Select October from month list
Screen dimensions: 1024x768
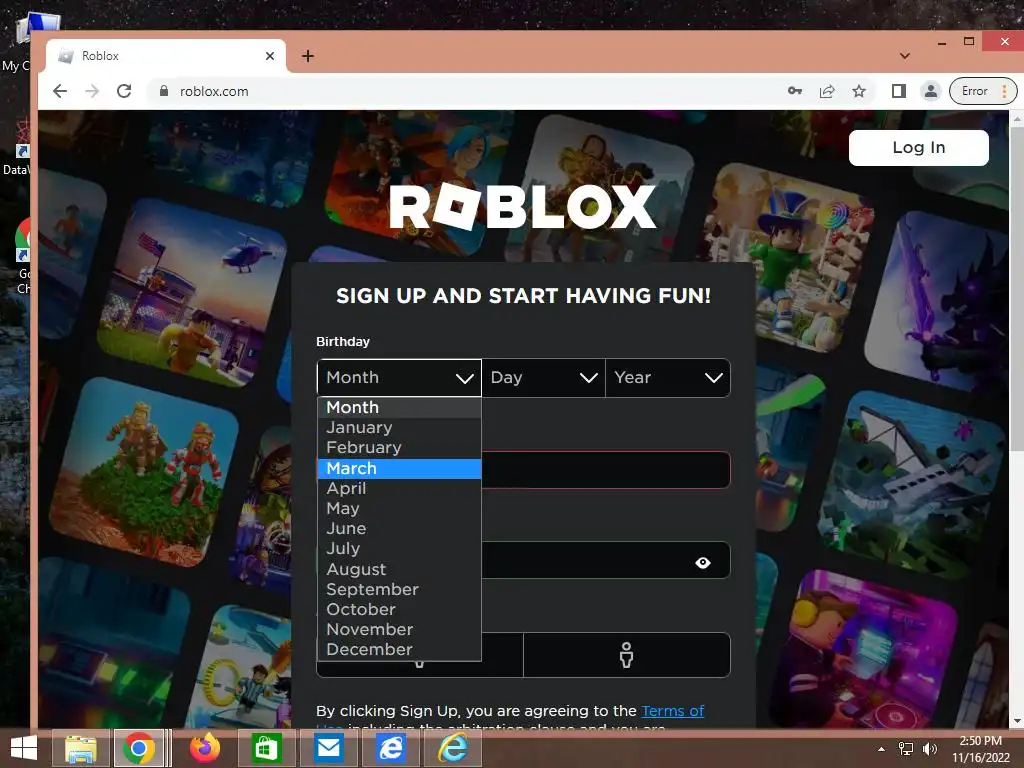pos(399,610)
